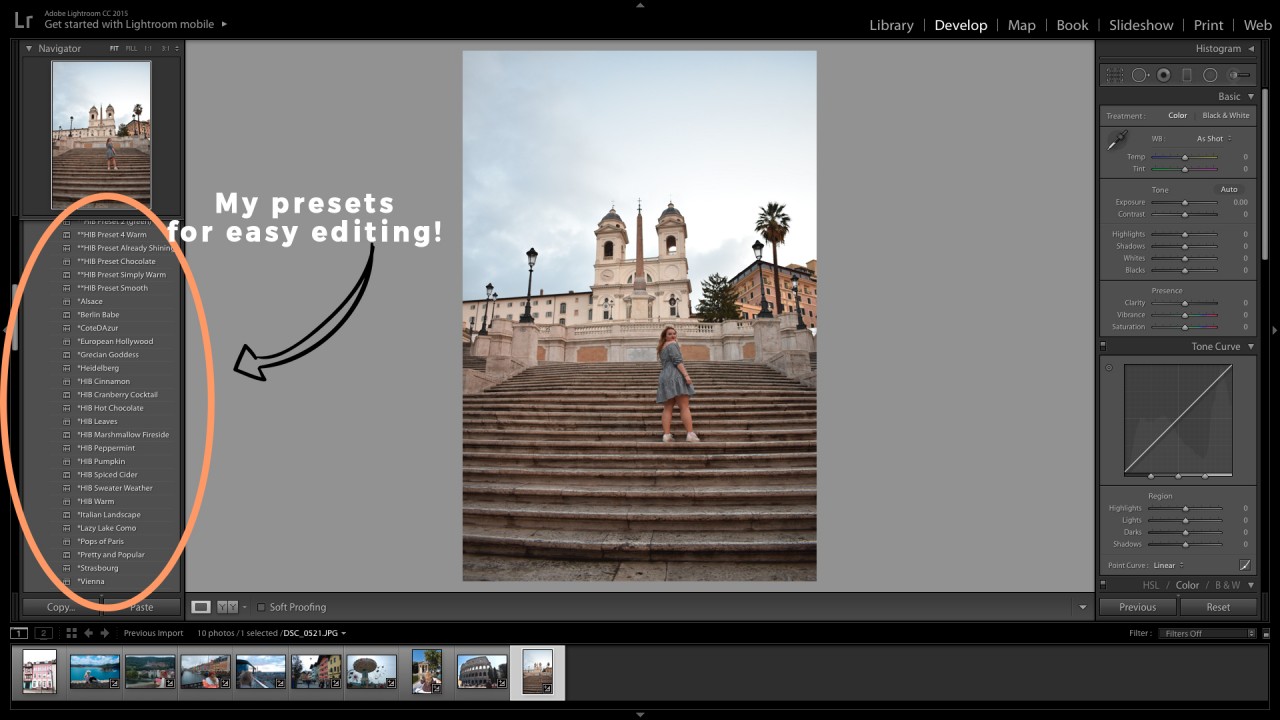Set Treatment to Color

pos(1177,115)
